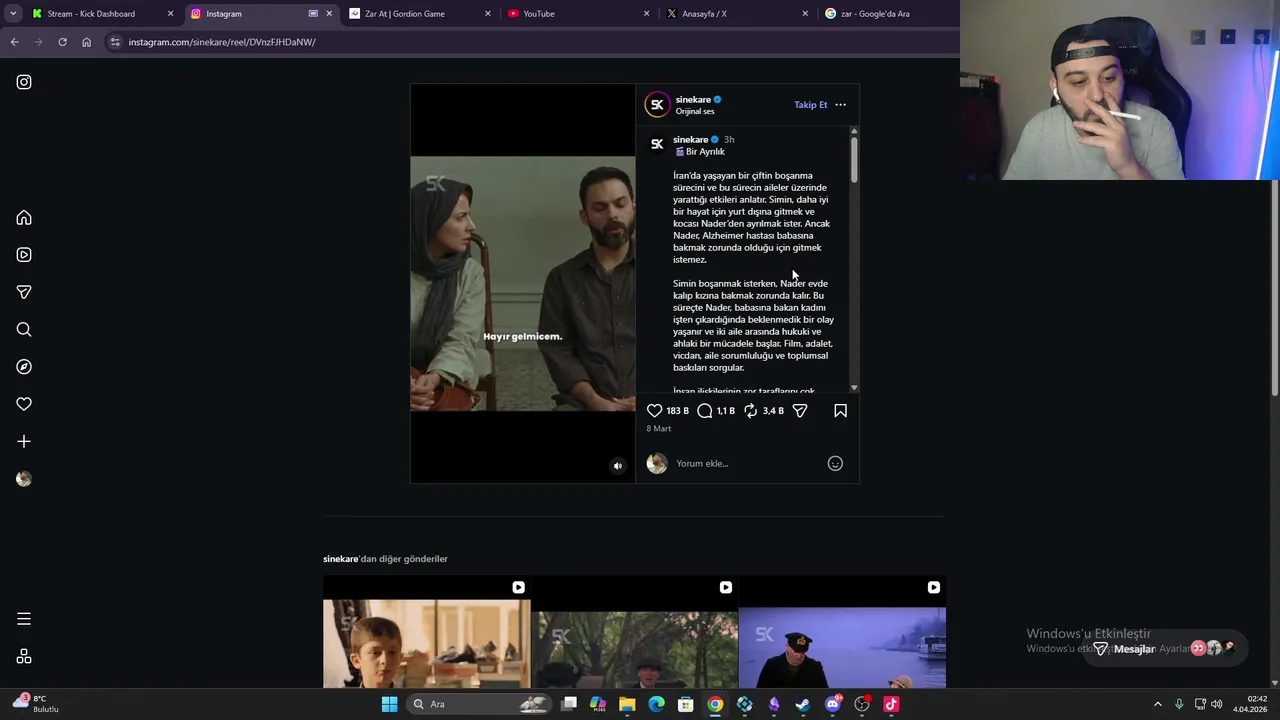
Task: Open the emoji picker in comment box
Action: click(835, 463)
